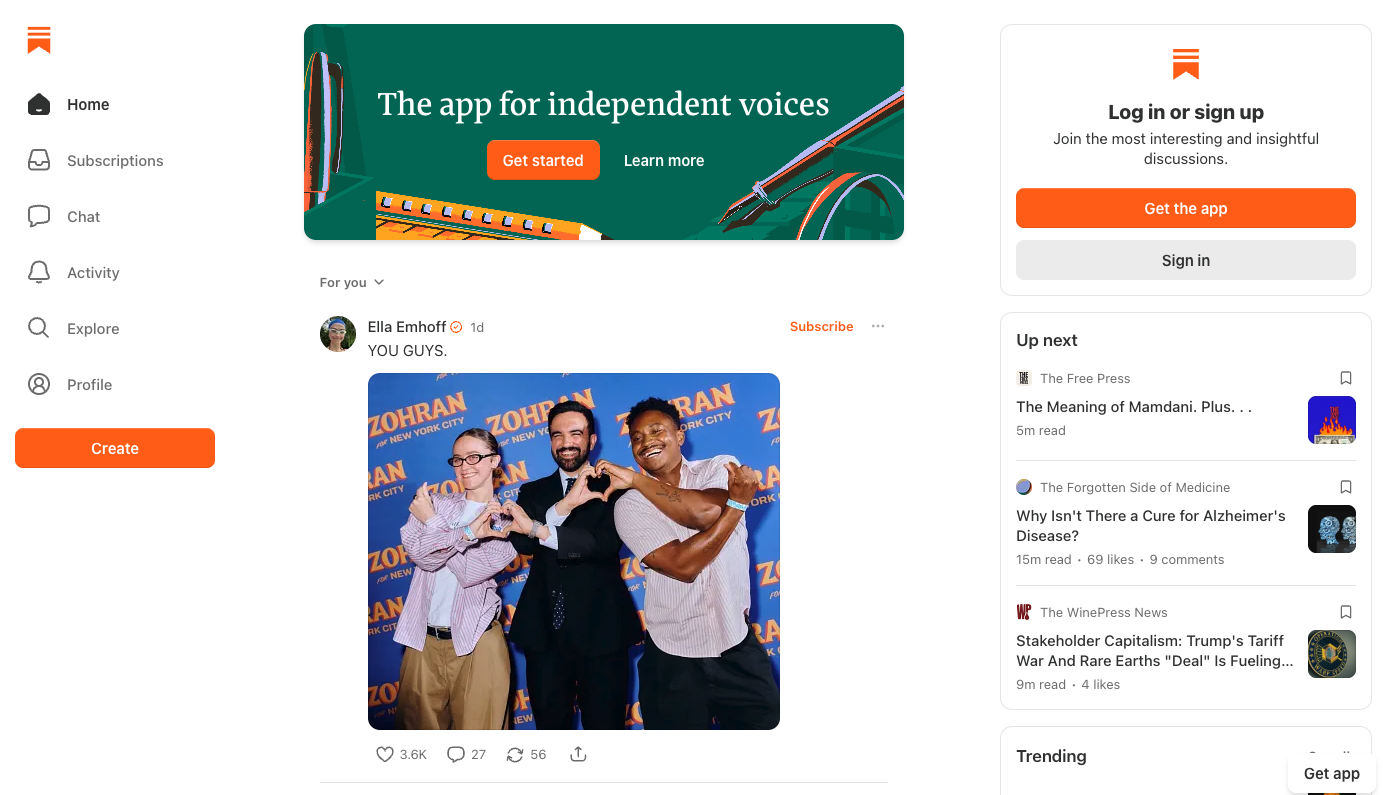This screenshot has height=795, width=1395.
Task: Subscribe to Ella Emhoff
Action: [821, 326]
